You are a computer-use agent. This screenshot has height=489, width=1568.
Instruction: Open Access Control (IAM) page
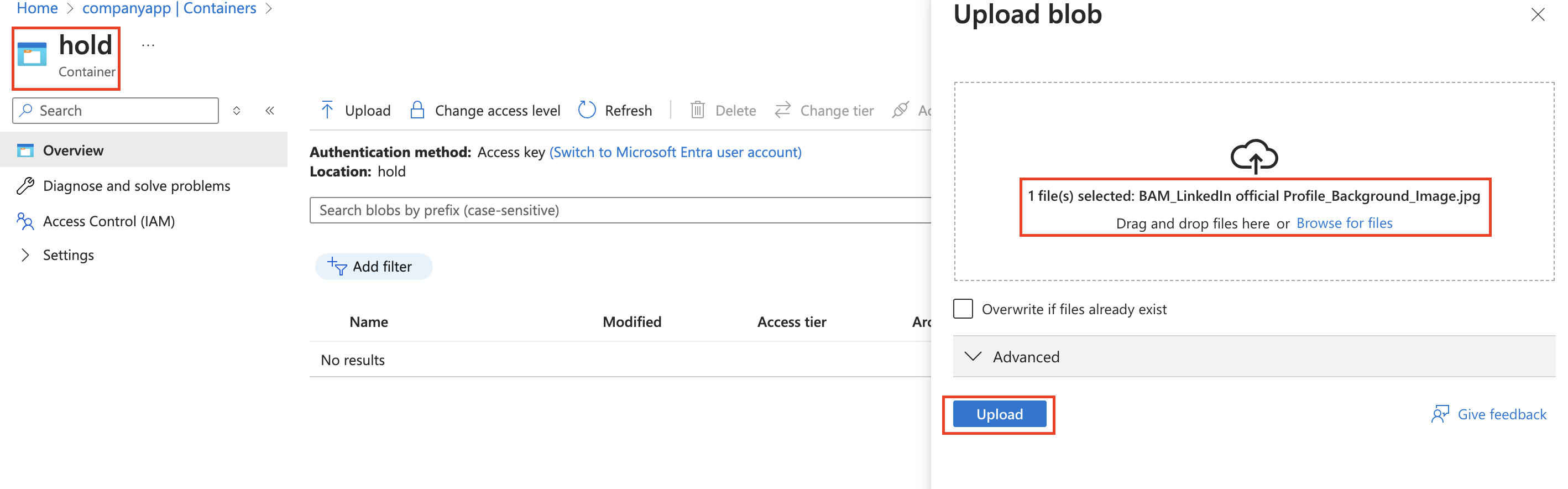pos(109,221)
